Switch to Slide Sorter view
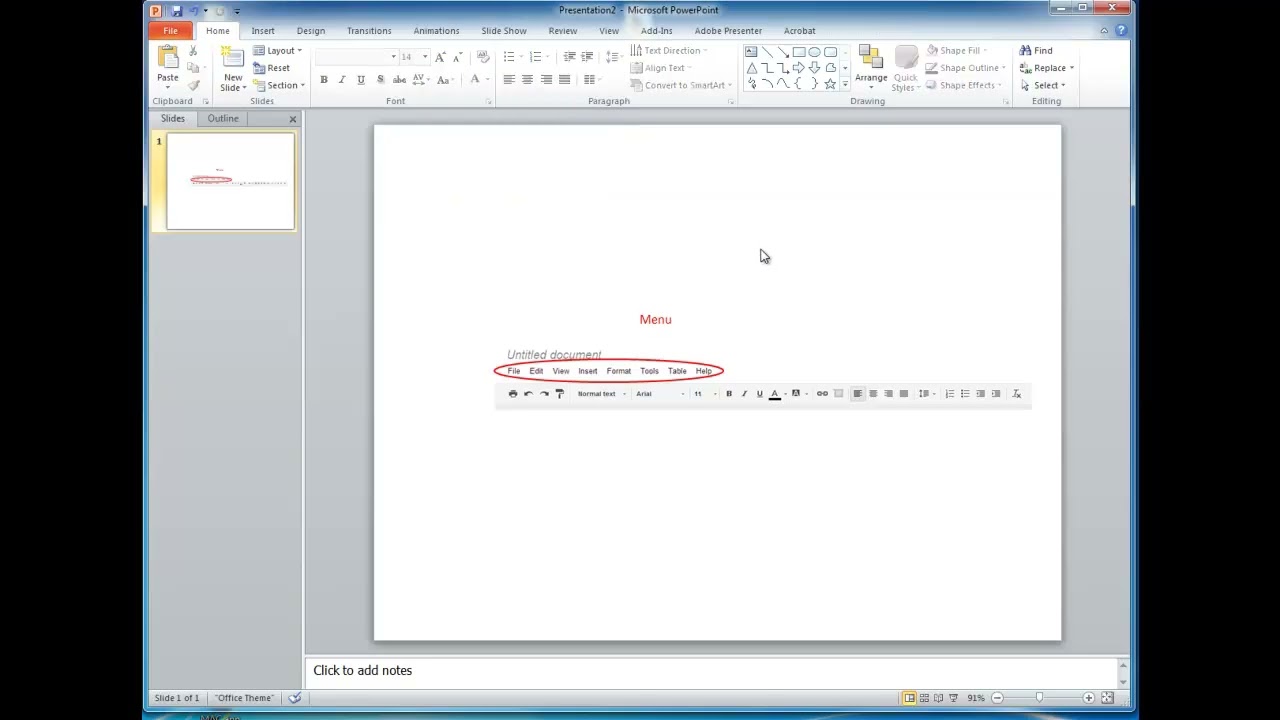 pos(924,698)
